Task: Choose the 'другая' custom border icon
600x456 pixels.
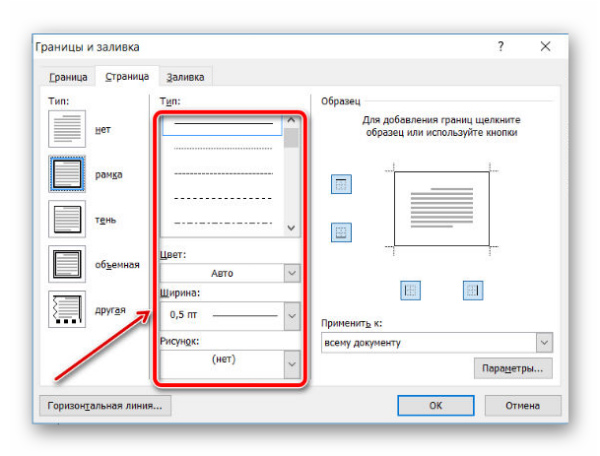Action: [68, 310]
